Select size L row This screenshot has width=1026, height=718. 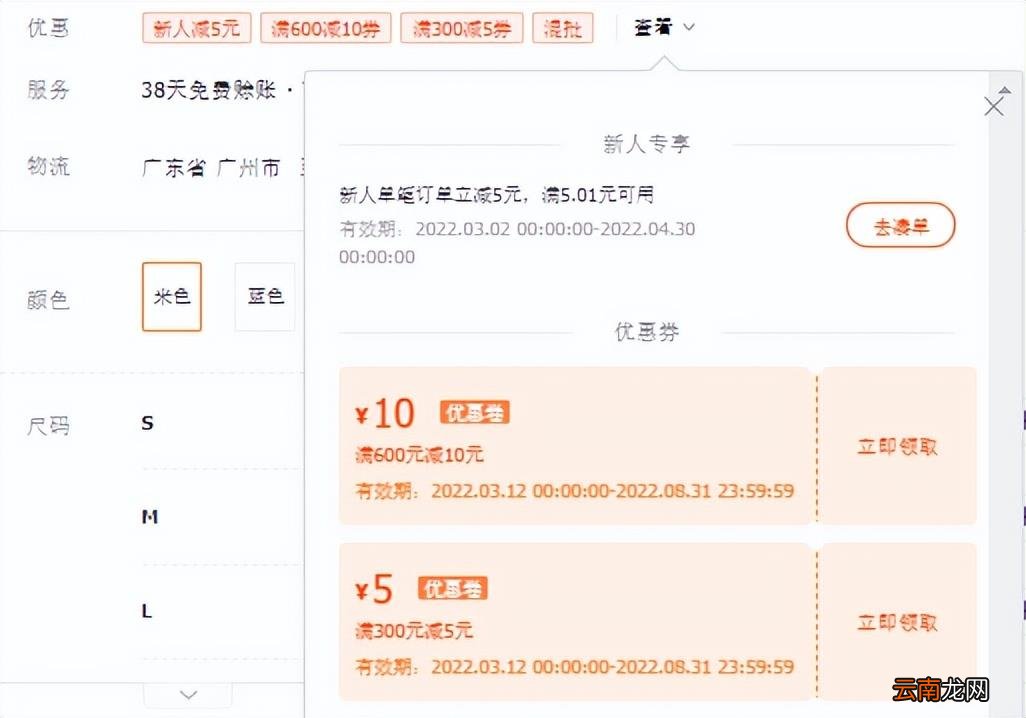point(222,611)
